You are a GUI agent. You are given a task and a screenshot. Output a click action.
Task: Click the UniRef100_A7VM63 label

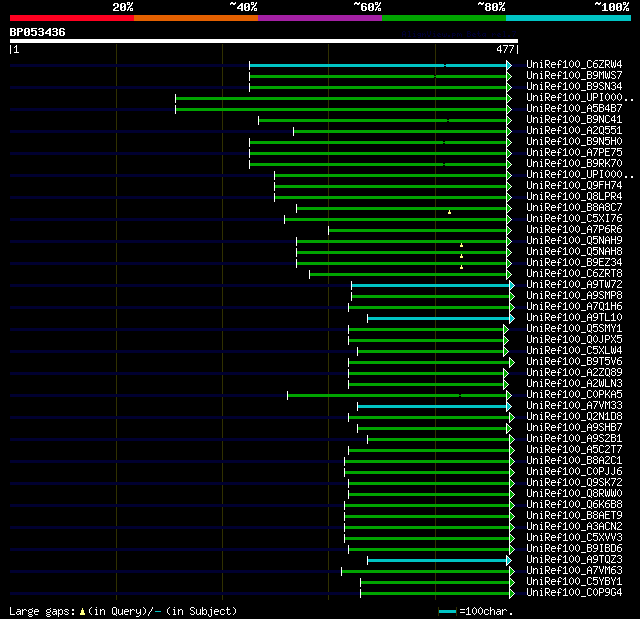click(x=574, y=571)
